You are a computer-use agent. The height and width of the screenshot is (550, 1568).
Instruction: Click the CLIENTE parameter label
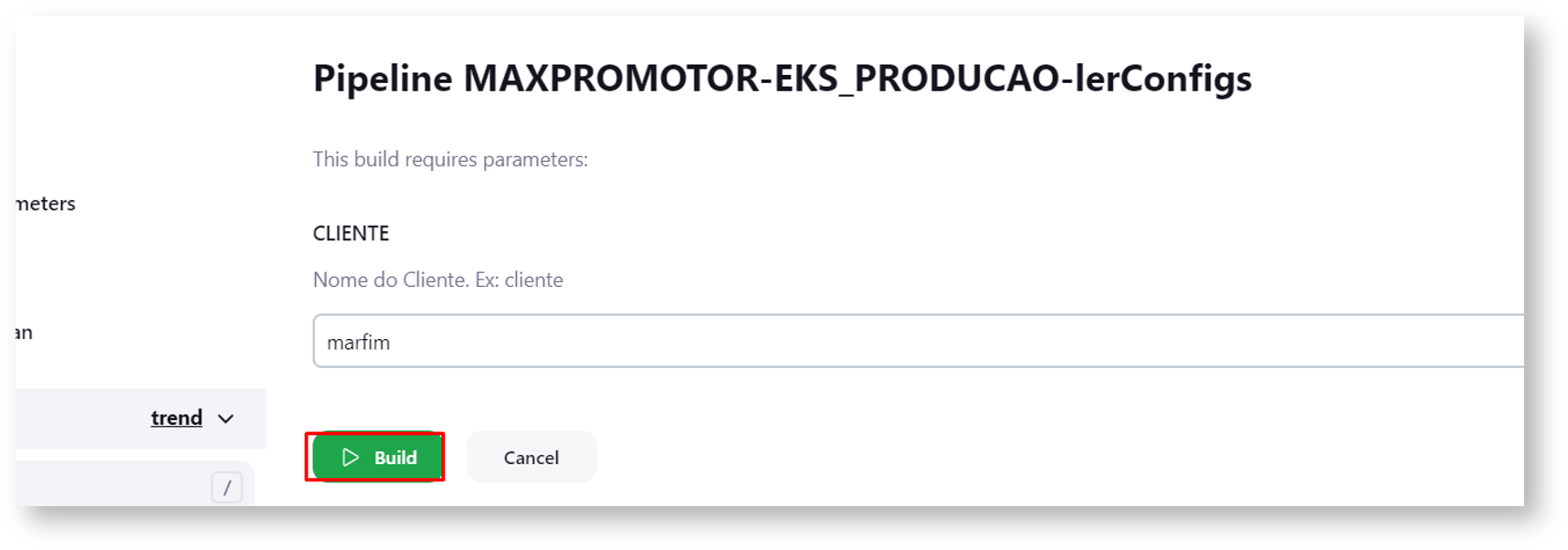pyautogui.click(x=351, y=234)
